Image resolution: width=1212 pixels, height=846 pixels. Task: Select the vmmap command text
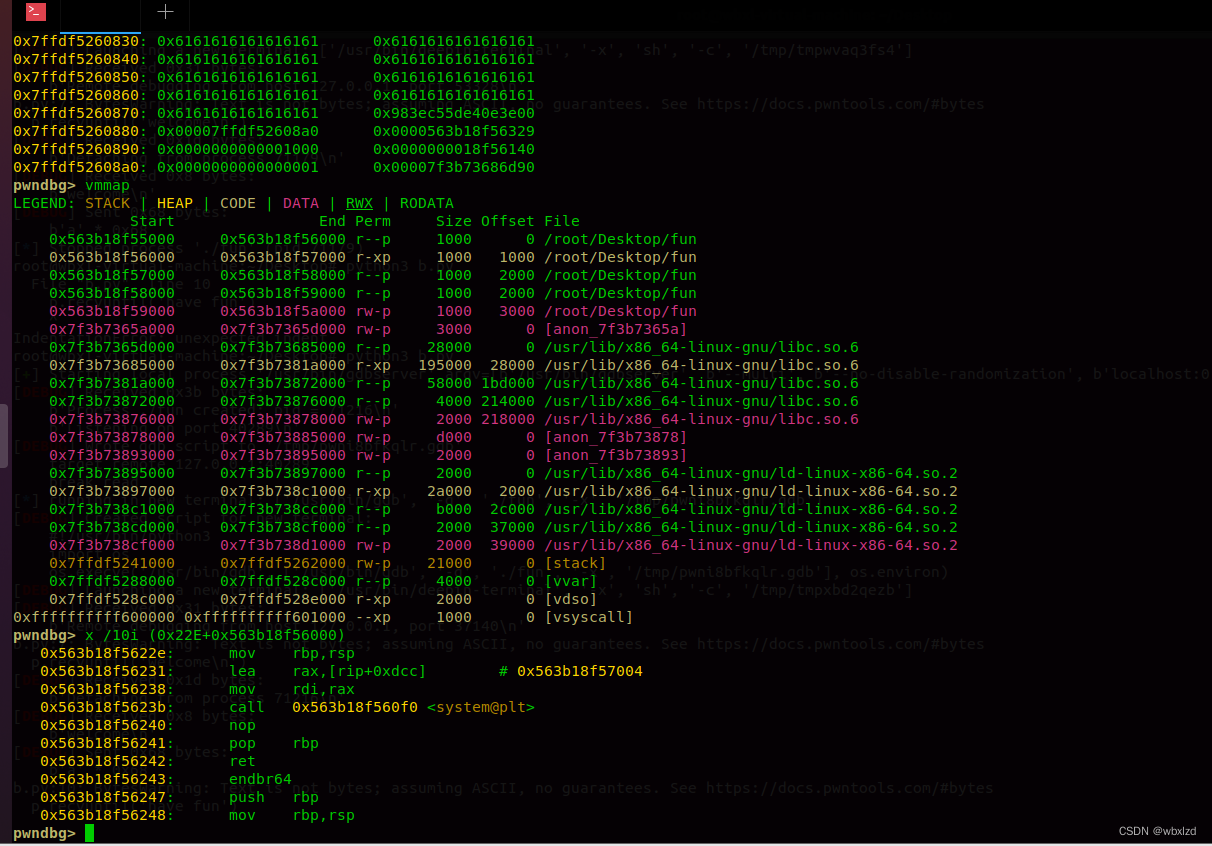tap(107, 185)
